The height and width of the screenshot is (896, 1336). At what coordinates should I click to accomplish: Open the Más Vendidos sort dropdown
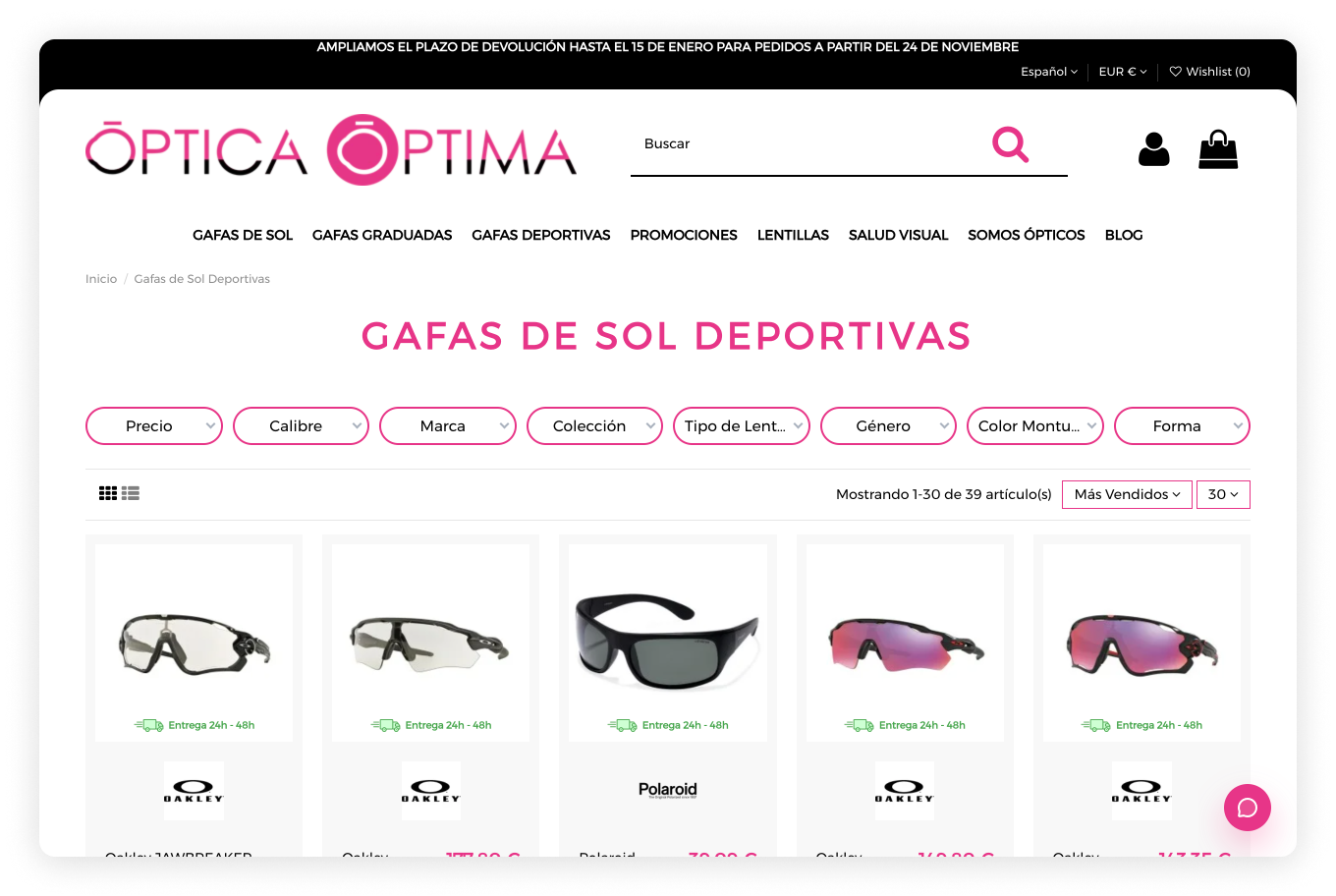pos(1127,494)
